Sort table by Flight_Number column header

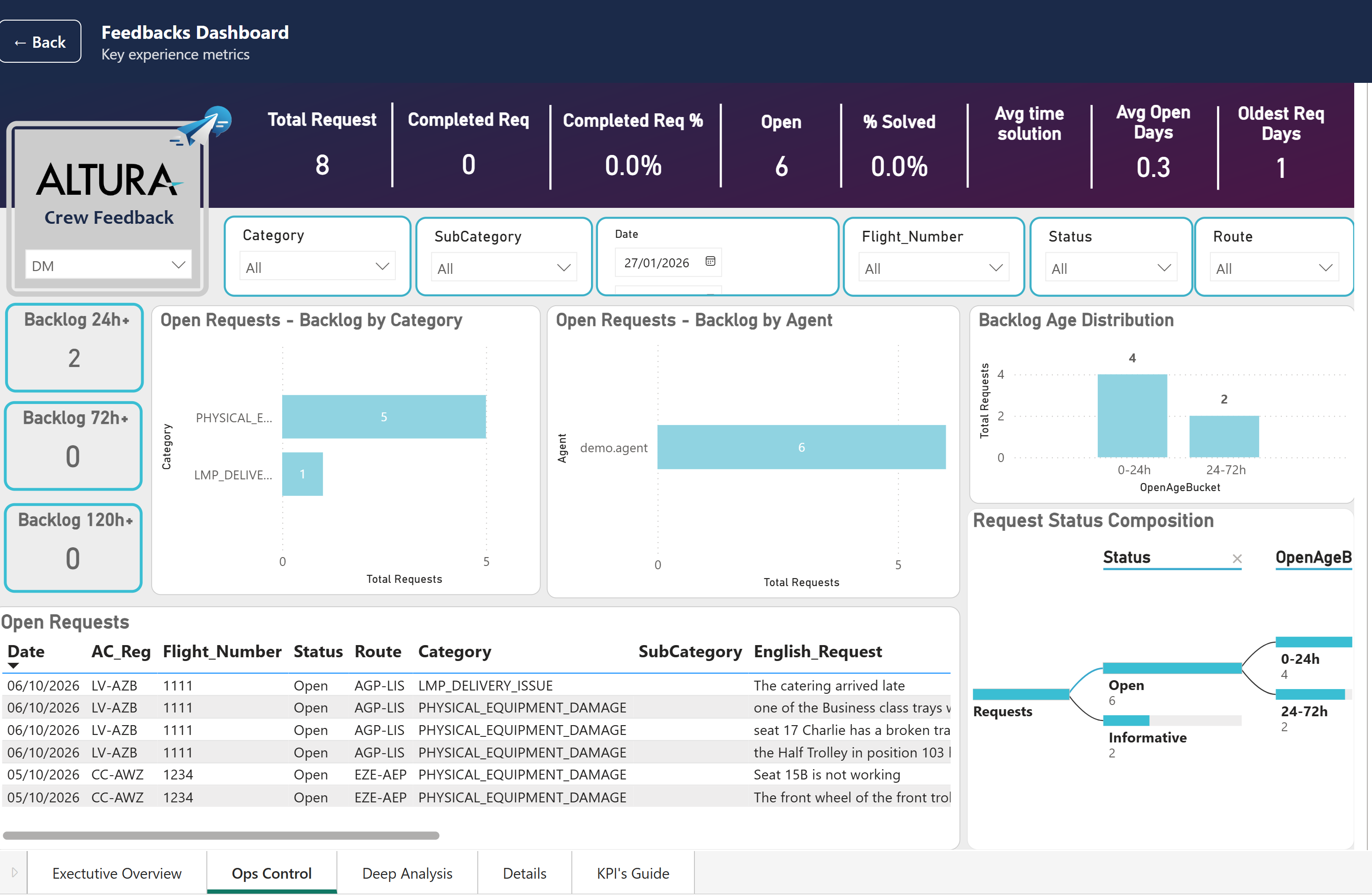coord(222,651)
